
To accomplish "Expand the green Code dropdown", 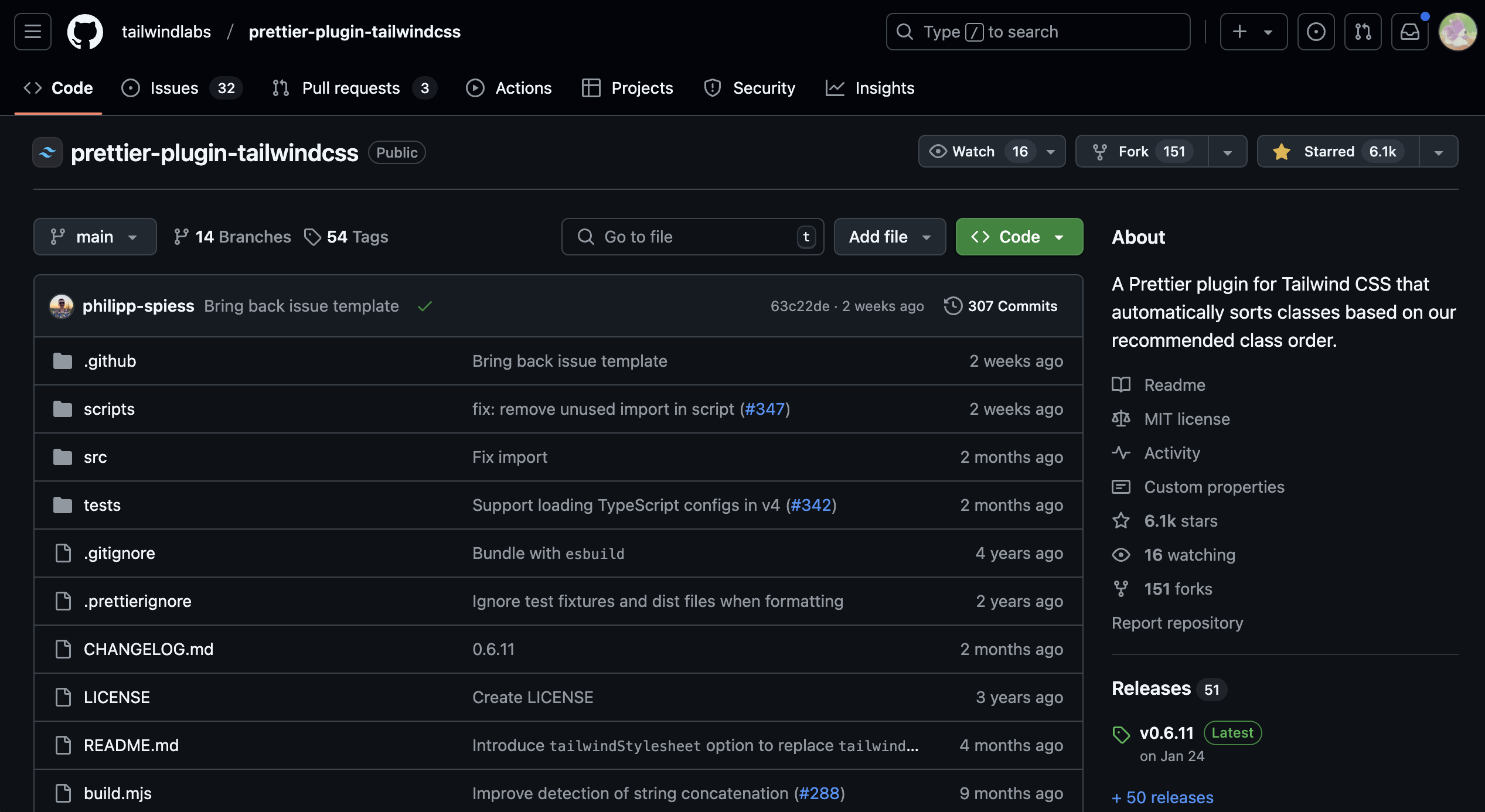I will 1019,237.
